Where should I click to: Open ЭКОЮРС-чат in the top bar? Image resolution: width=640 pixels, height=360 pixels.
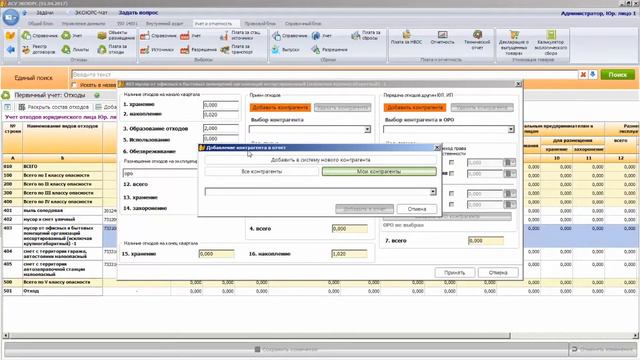coord(91,13)
